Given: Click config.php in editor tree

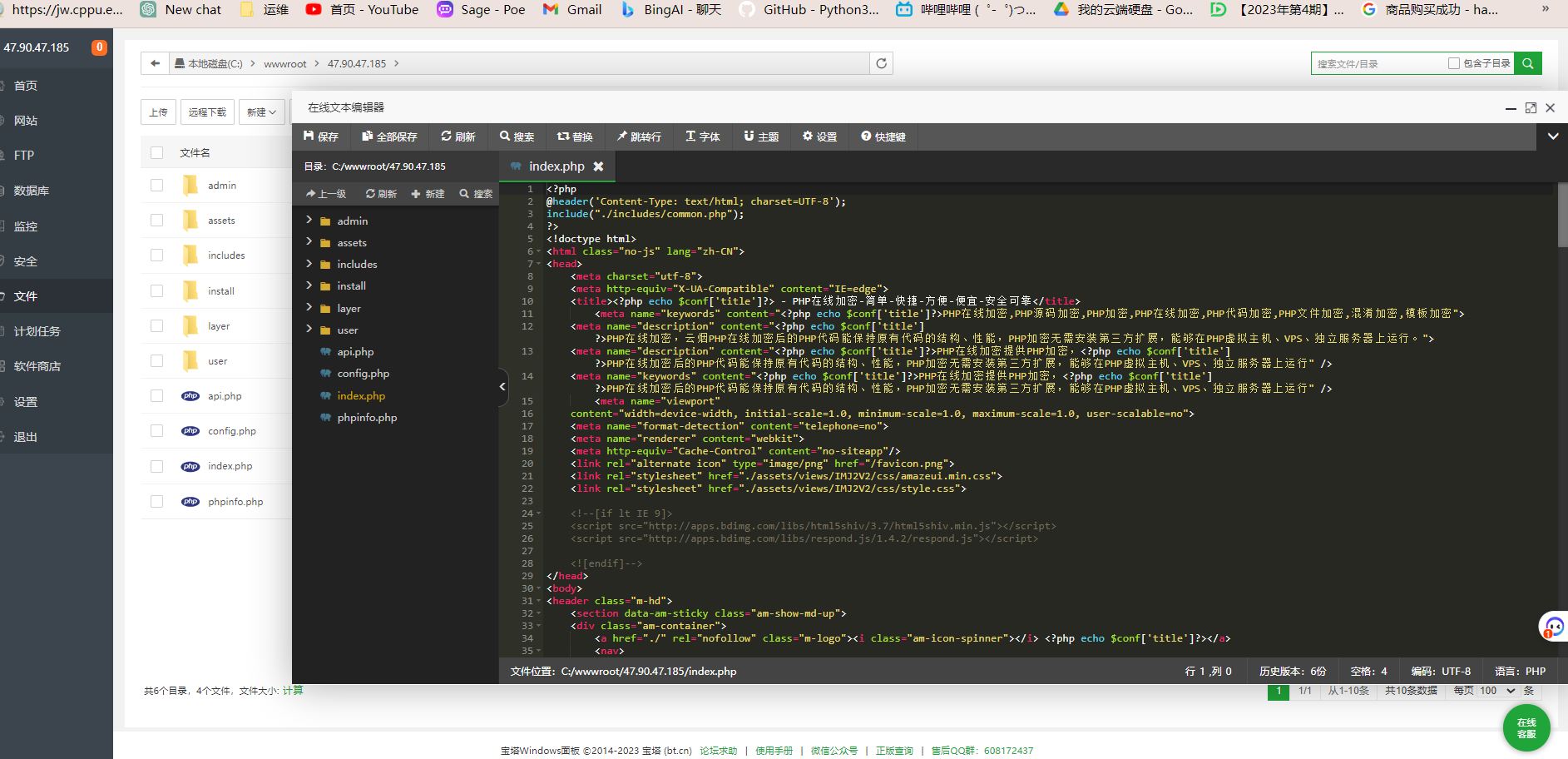Looking at the screenshot, I should pyautogui.click(x=363, y=374).
